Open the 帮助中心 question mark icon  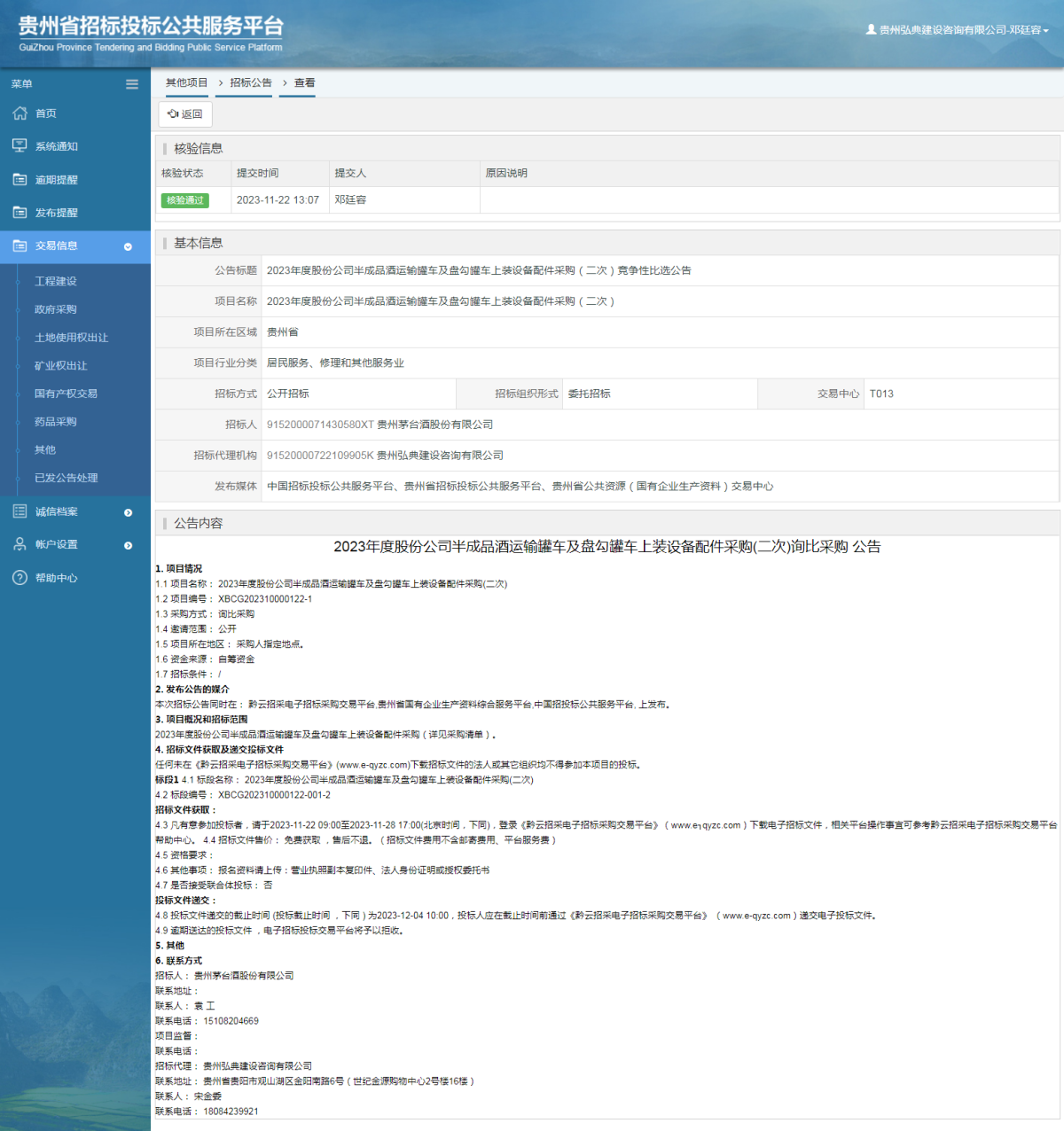pyautogui.click(x=18, y=578)
